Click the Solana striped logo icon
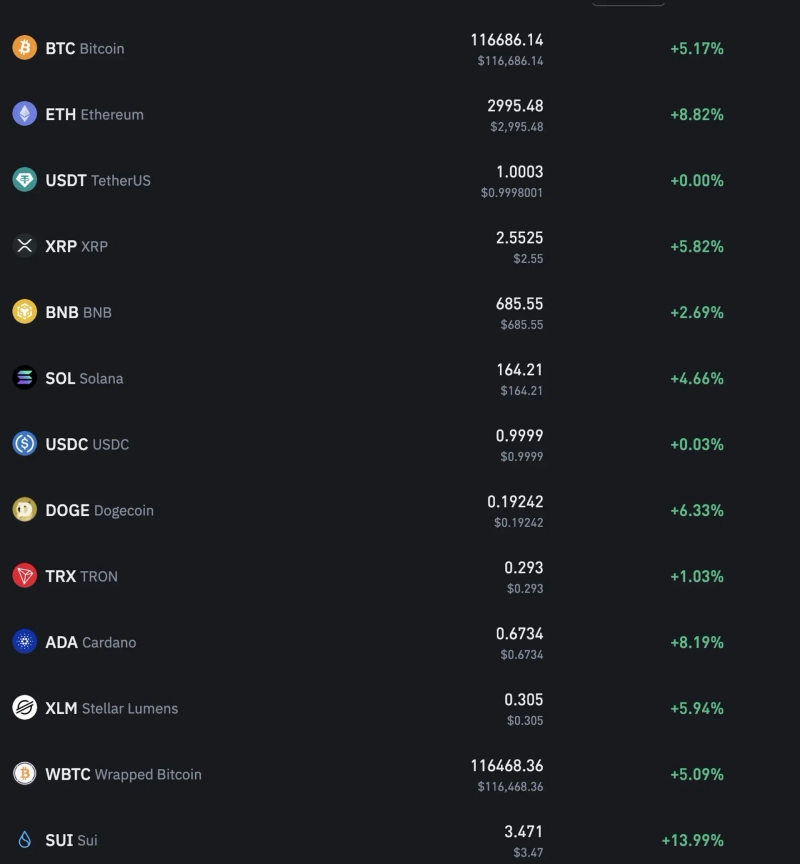This screenshot has height=864, width=800. (x=24, y=378)
